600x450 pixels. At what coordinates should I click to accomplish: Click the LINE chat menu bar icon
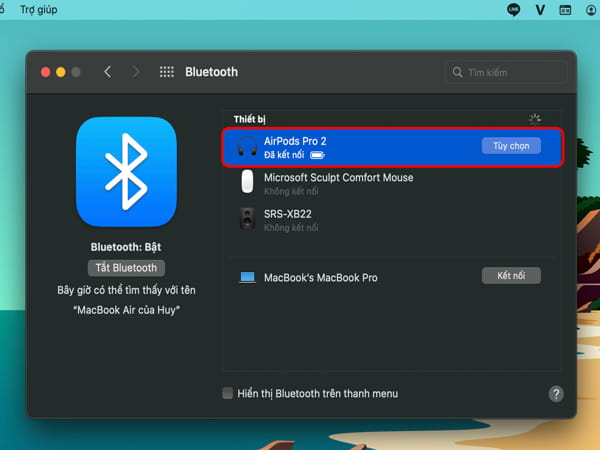pos(513,10)
